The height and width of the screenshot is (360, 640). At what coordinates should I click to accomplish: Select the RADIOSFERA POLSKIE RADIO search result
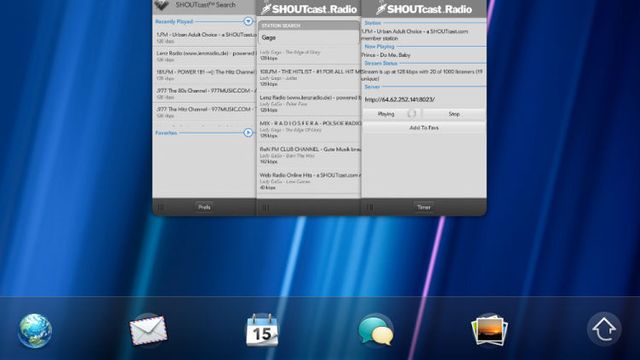[x=309, y=129]
